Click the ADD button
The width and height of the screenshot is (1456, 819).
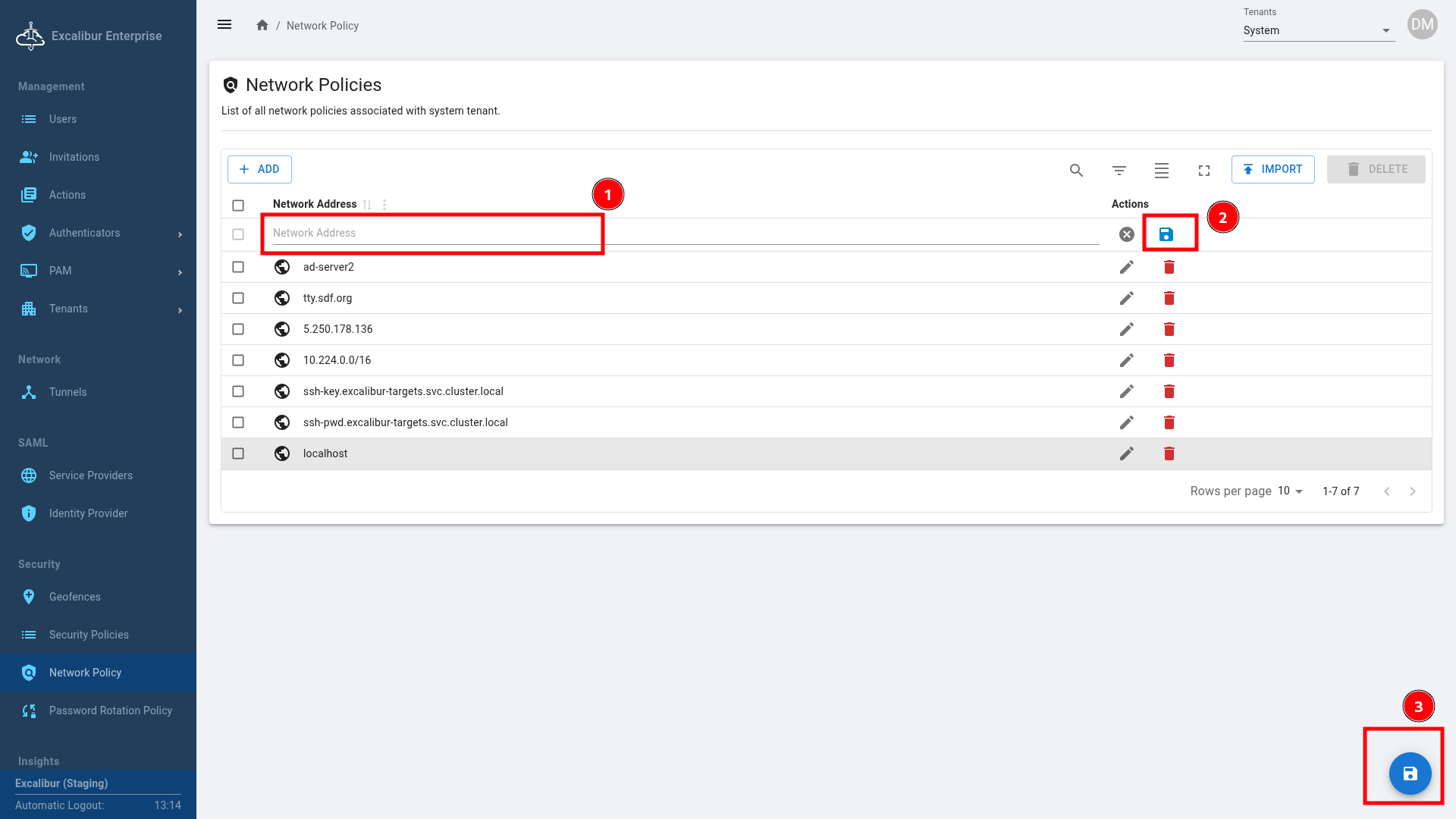[x=259, y=169]
